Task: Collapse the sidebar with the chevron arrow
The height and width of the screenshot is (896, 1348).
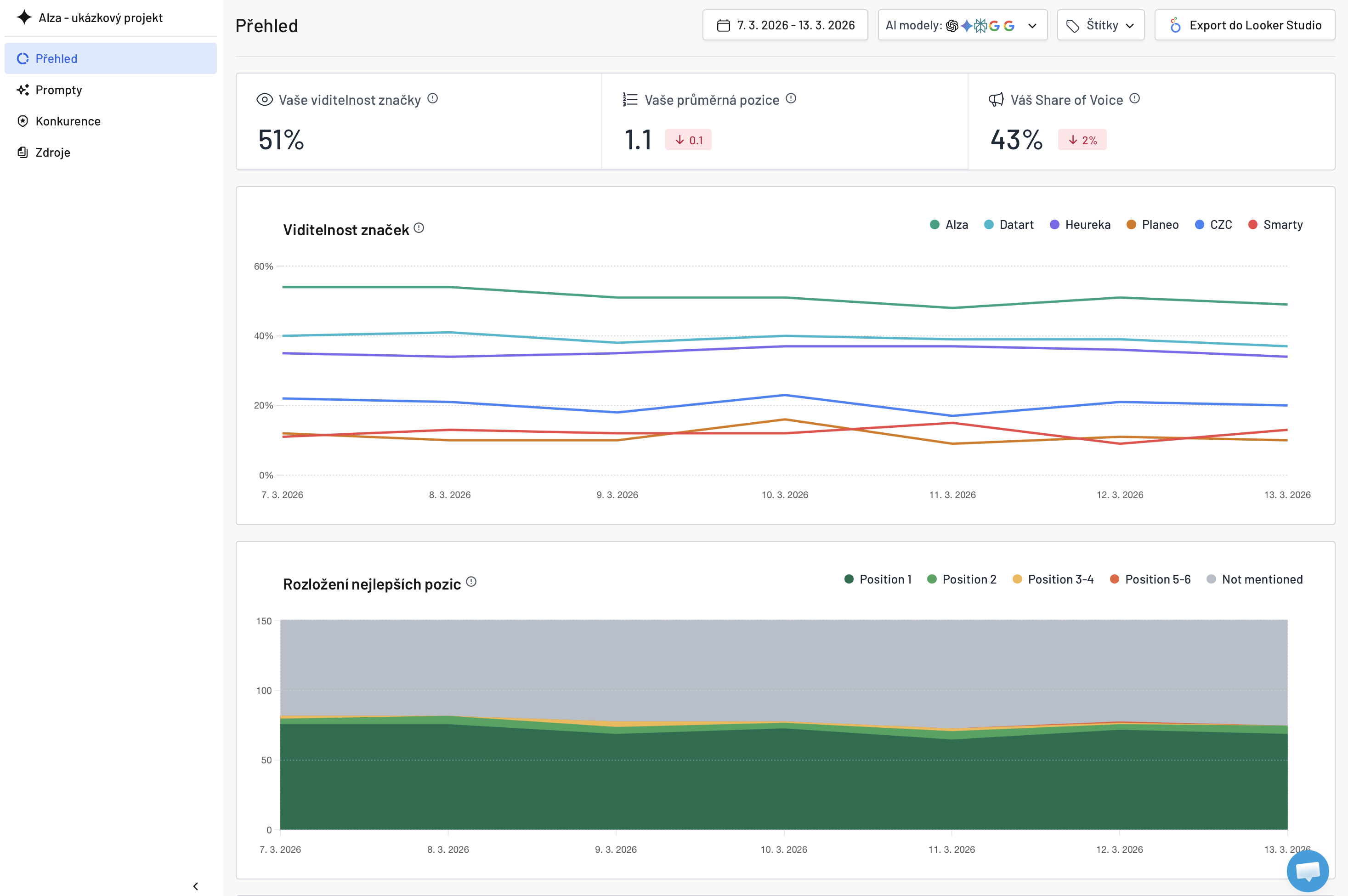Action: tap(195, 886)
